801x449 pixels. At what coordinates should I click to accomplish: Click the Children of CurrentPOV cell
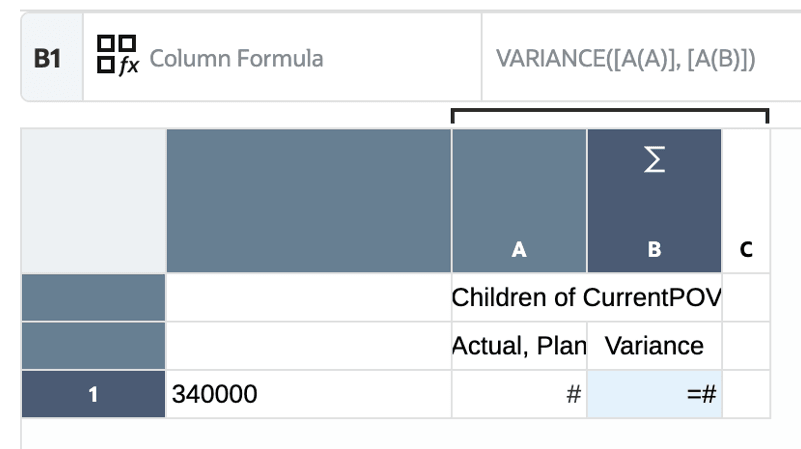coord(586,298)
